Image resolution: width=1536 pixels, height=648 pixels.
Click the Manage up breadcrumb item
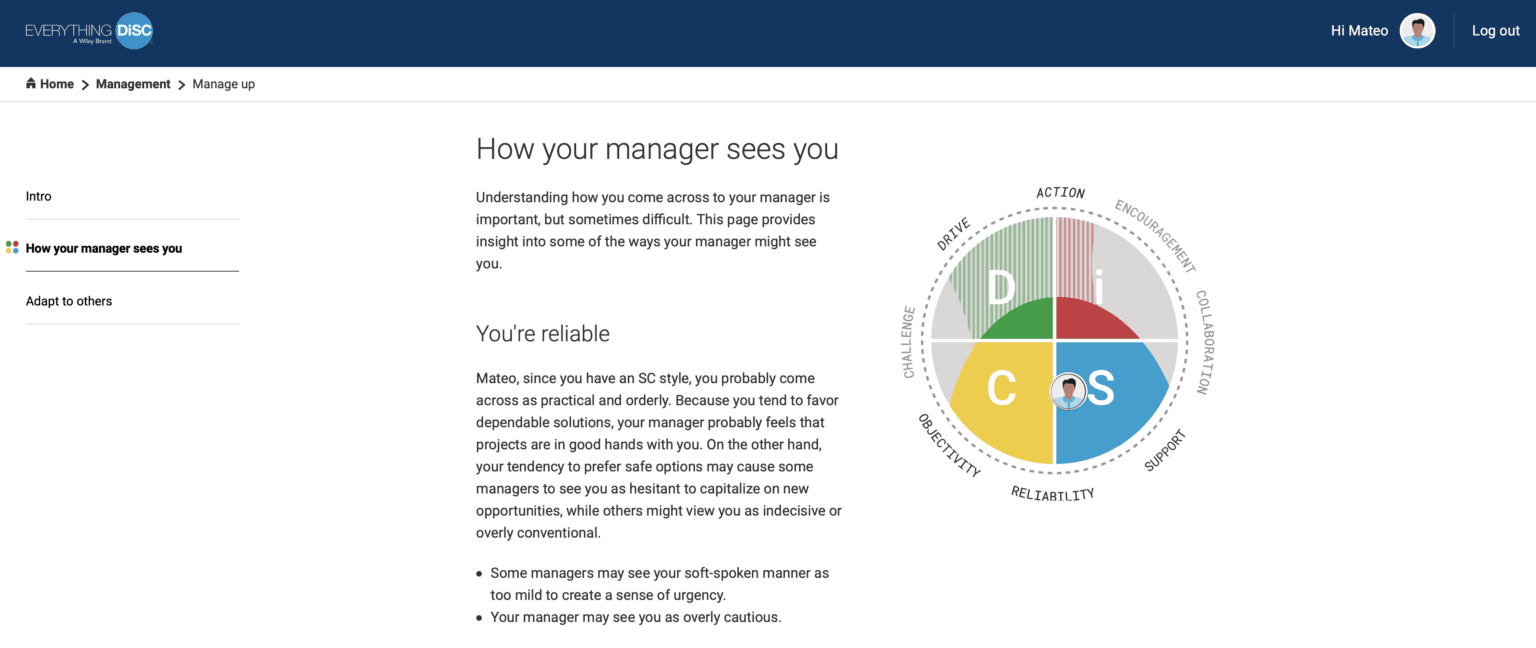click(x=223, y=84)
